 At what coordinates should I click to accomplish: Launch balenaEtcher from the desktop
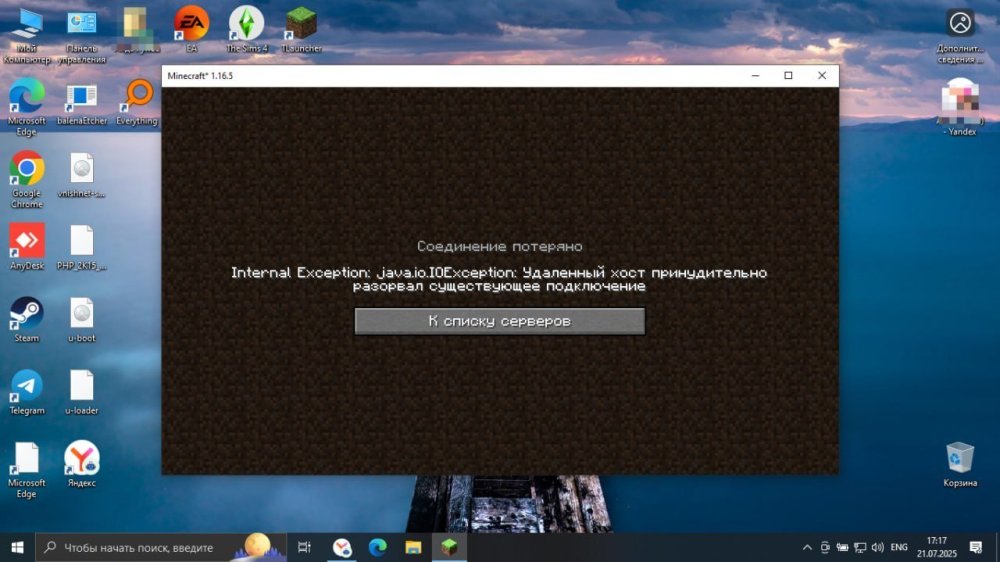pyautogui.click(x=82, y=102)
